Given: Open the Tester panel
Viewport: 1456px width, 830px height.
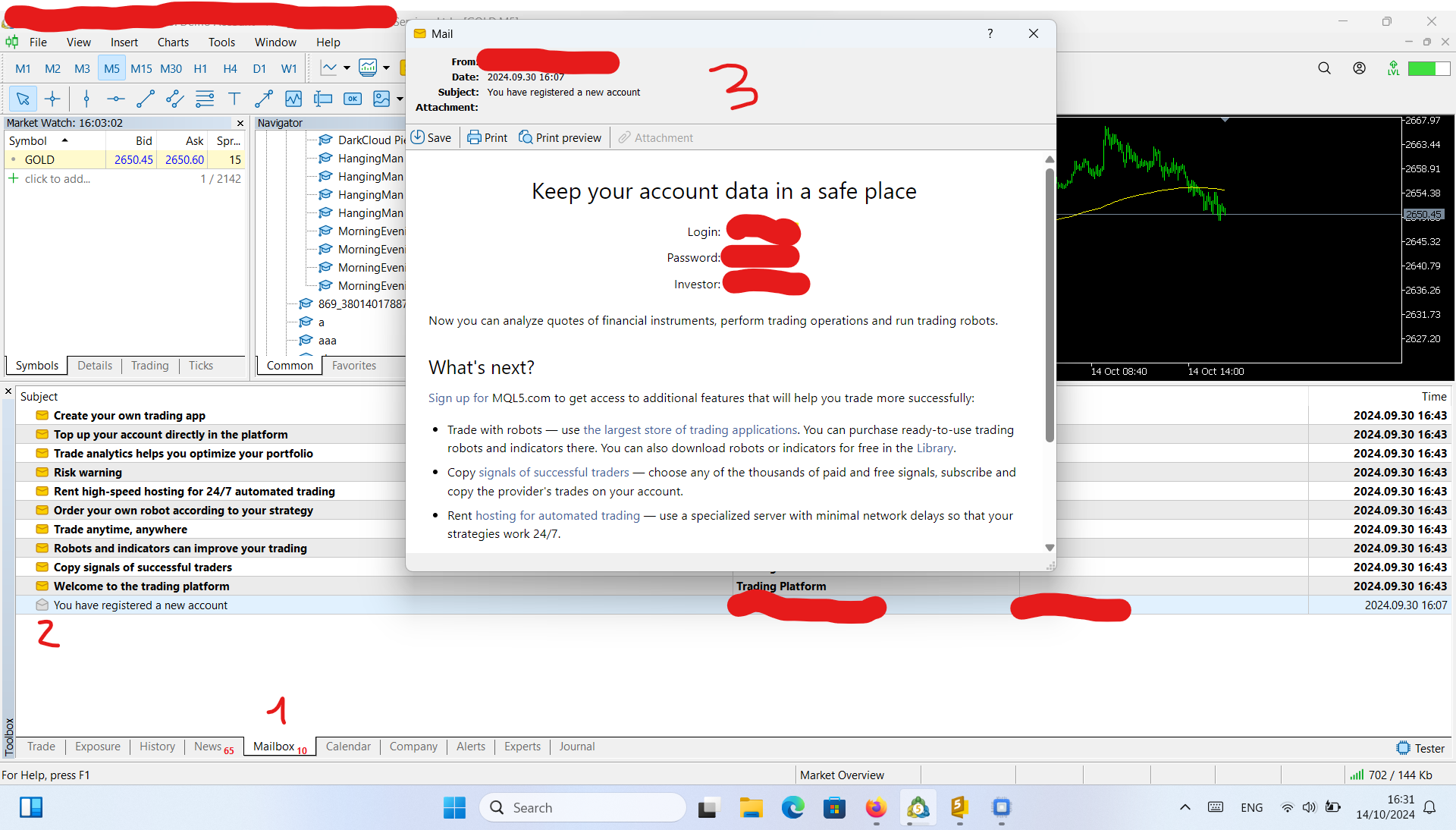Looking at the screenshot, I should (1420, 748).
